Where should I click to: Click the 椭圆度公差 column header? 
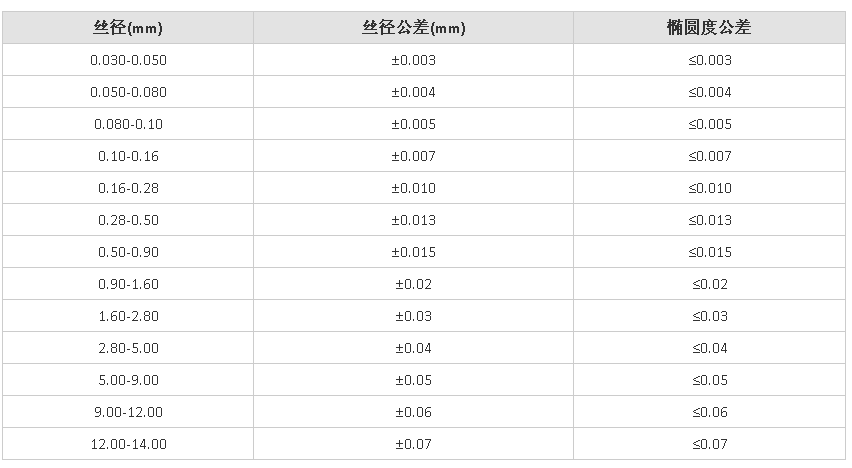(x=709, y=28)
